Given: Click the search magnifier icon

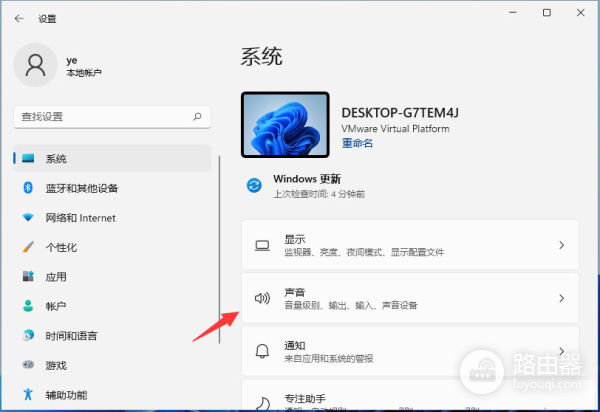Looking at the screenshot, I should click(x=201, y=117).
